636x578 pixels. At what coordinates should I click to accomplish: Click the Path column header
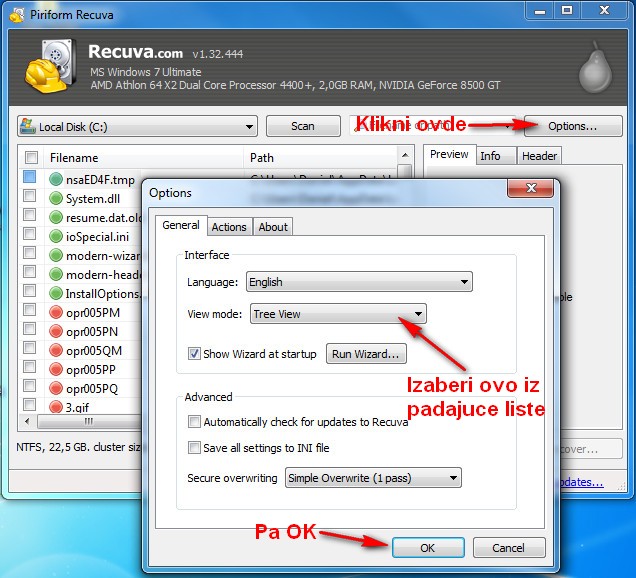[x=321, y=157]
